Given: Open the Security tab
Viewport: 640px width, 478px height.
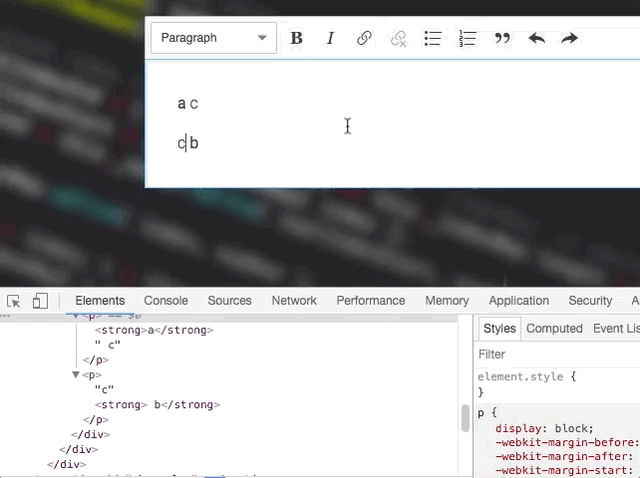Looking at the screenshot, I should (x=590, y=301).
